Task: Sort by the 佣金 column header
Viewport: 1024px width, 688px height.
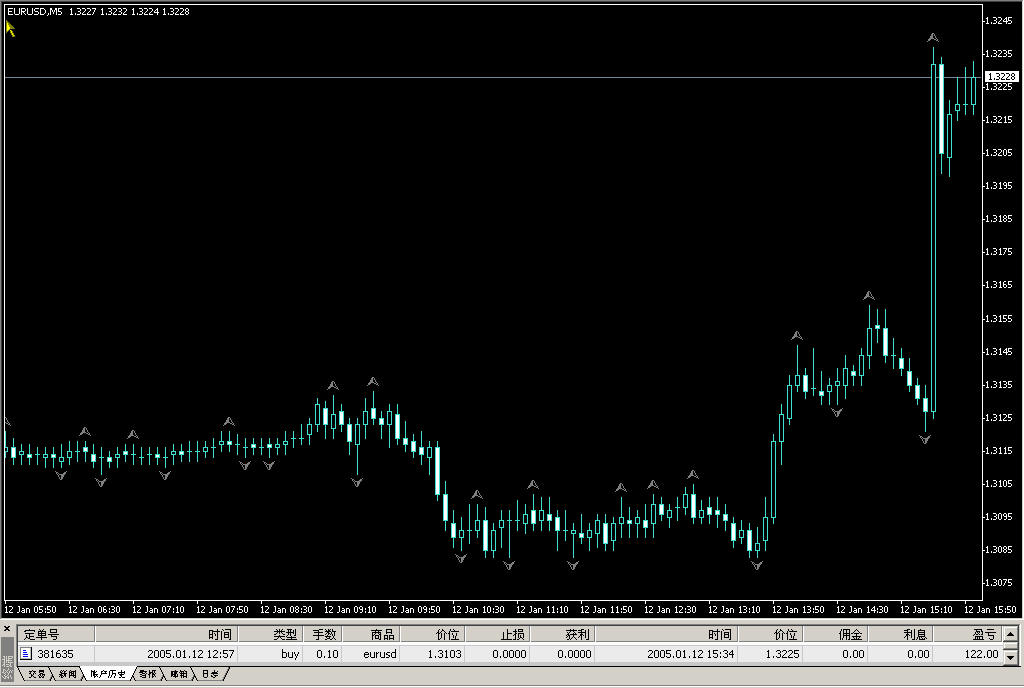Action: [835, 634]
